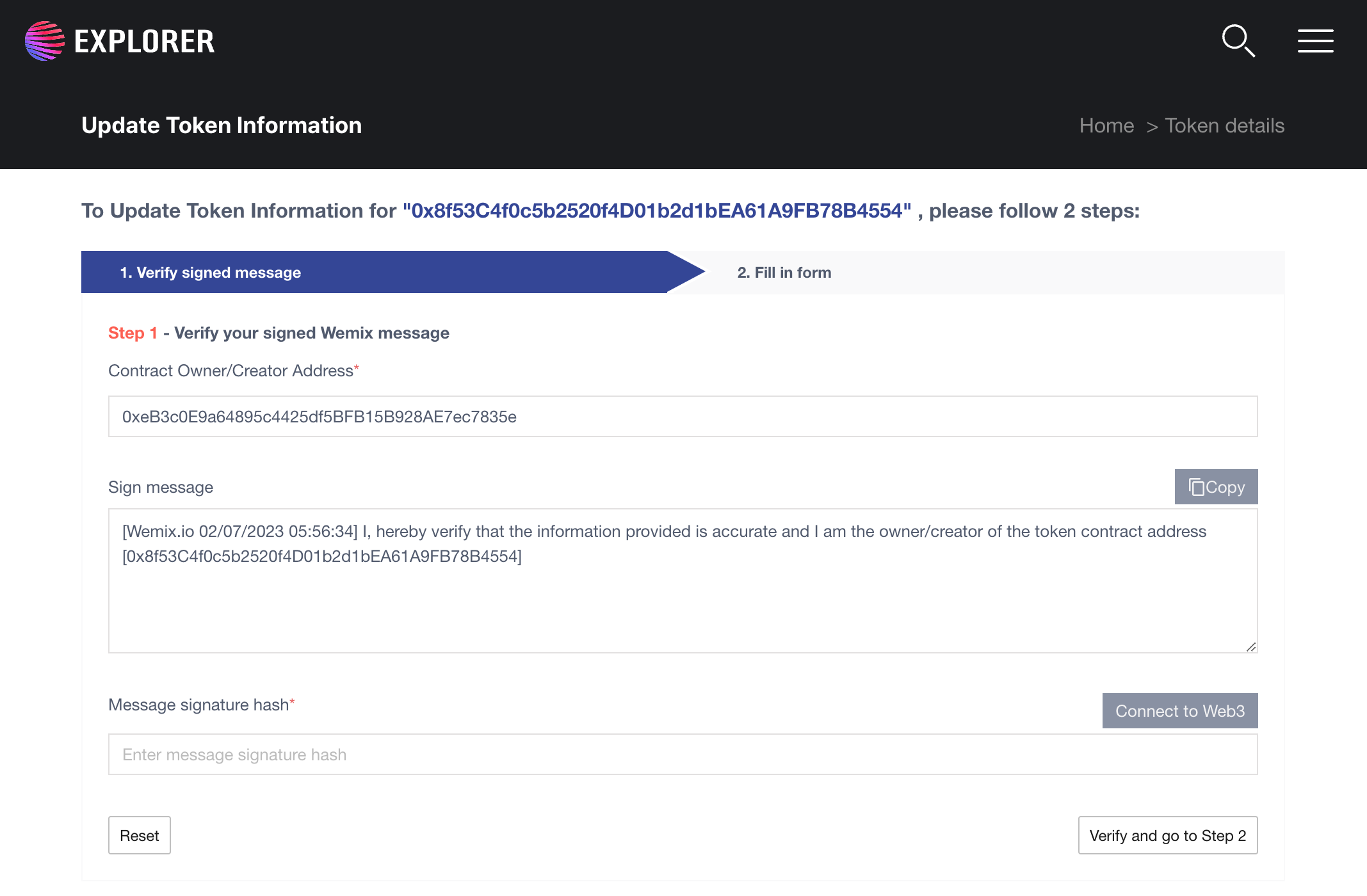
Task: Open the hamburger menu
Action: [x=1315, y=41]
